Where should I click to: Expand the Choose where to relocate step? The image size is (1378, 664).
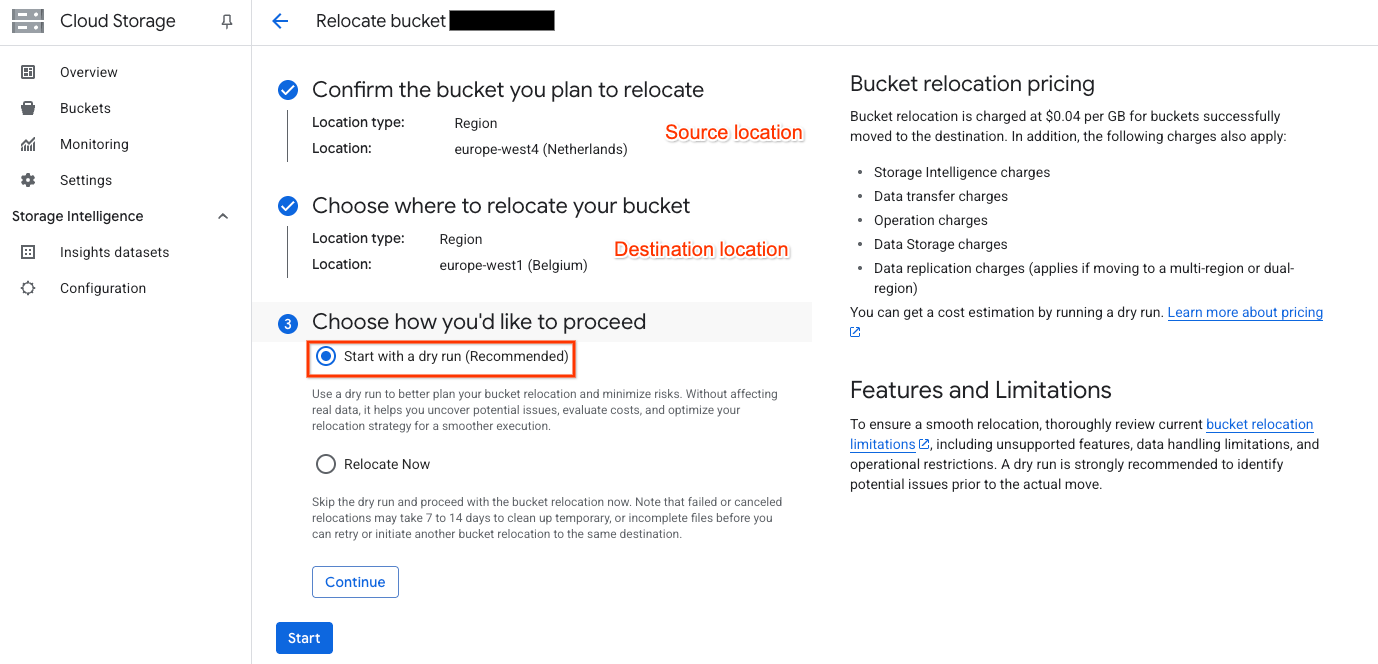click(x=500, y=206)
